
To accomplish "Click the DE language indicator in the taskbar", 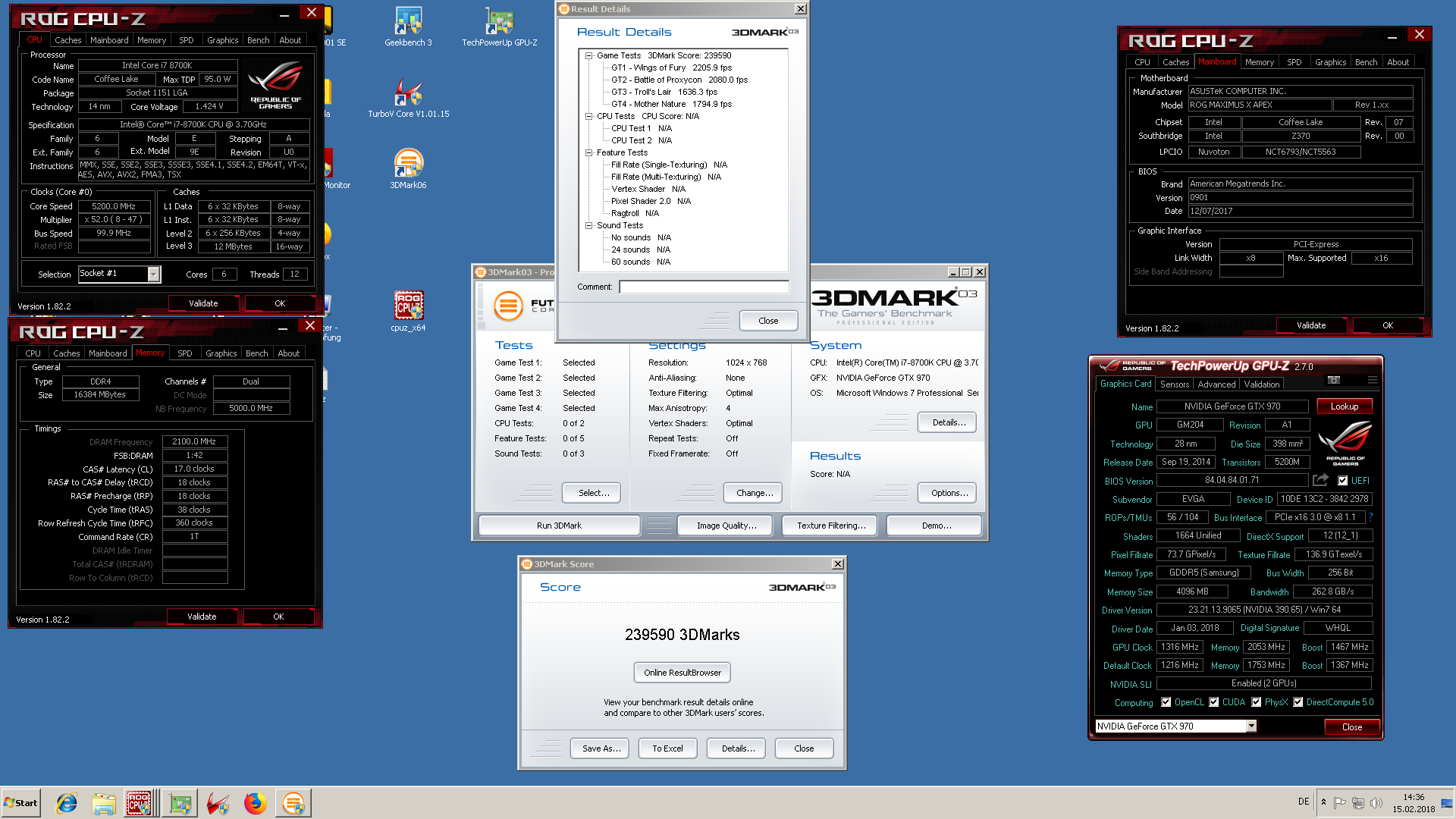I will (x=1304, y=802).
